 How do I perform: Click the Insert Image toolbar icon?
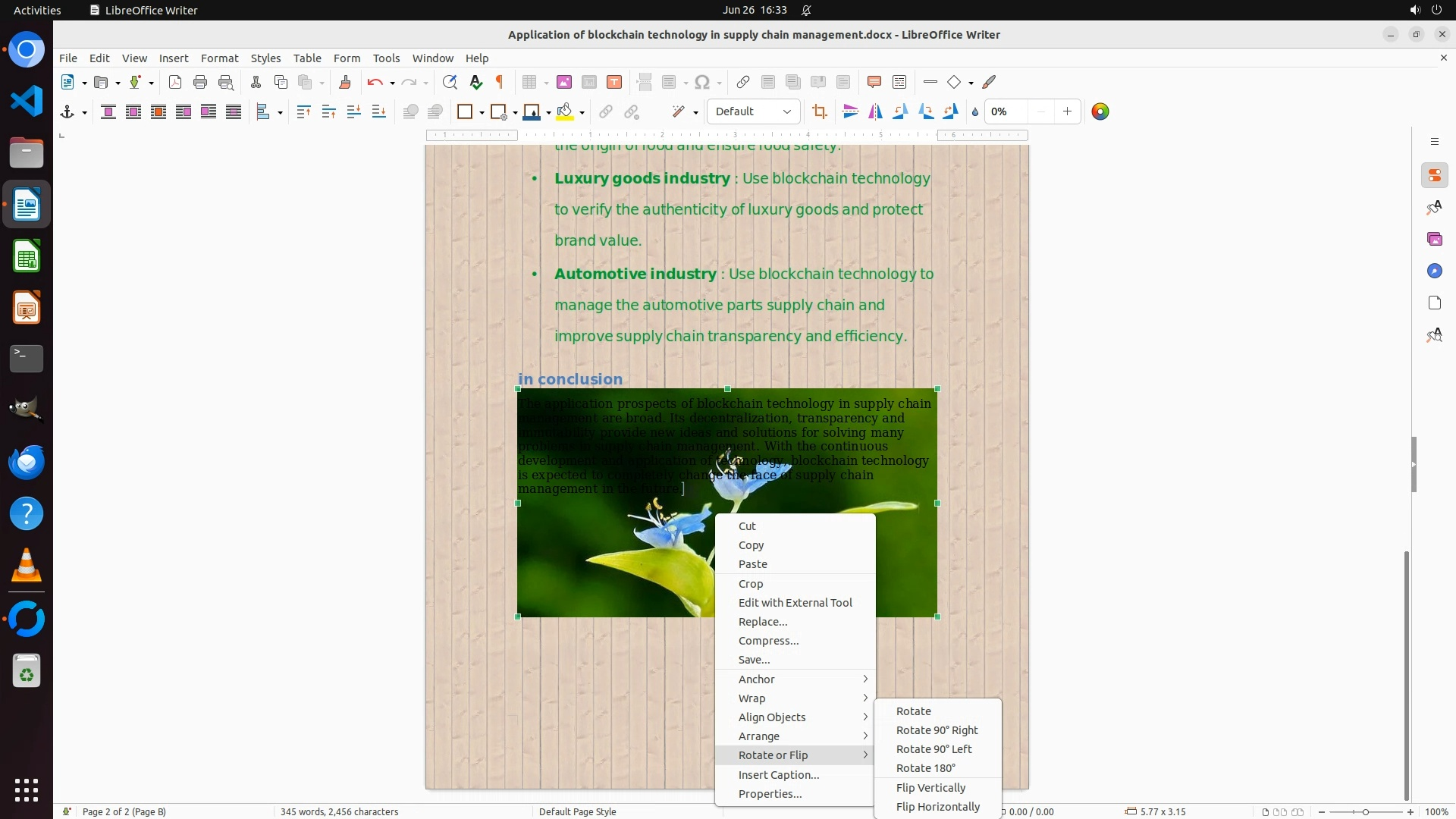point(563,83)
